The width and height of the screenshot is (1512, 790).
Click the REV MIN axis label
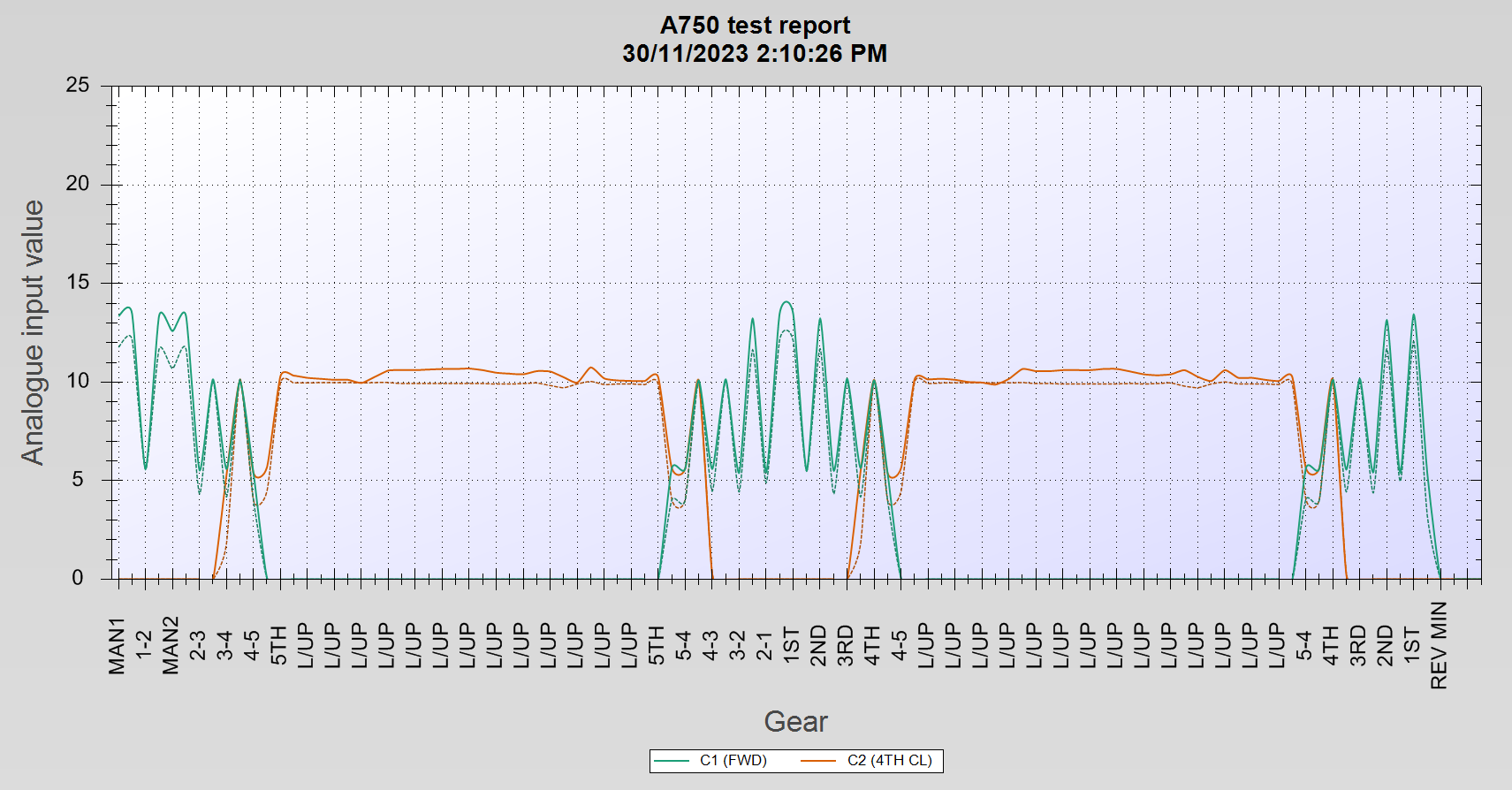pos(1440,646)
